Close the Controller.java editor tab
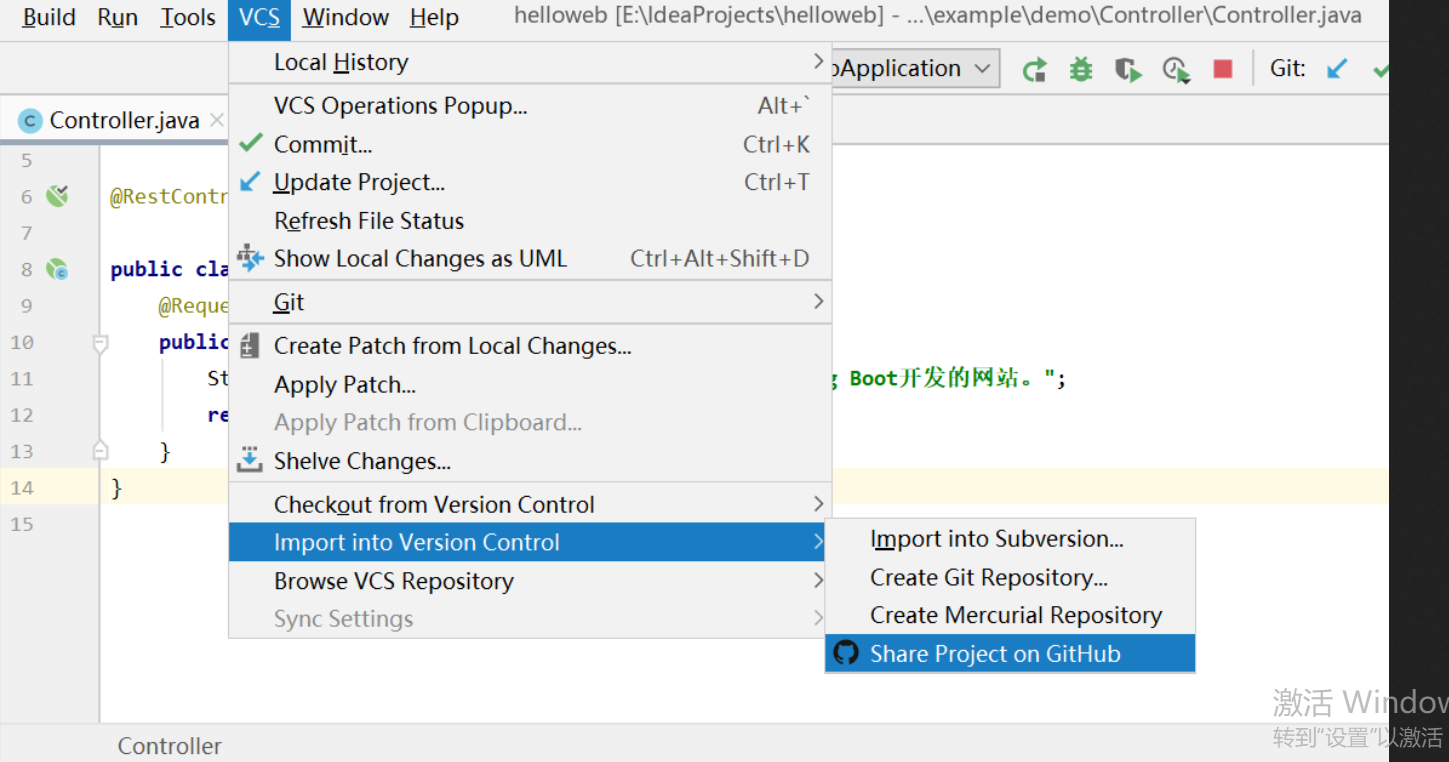1449x762 pixels. [216, 121]
